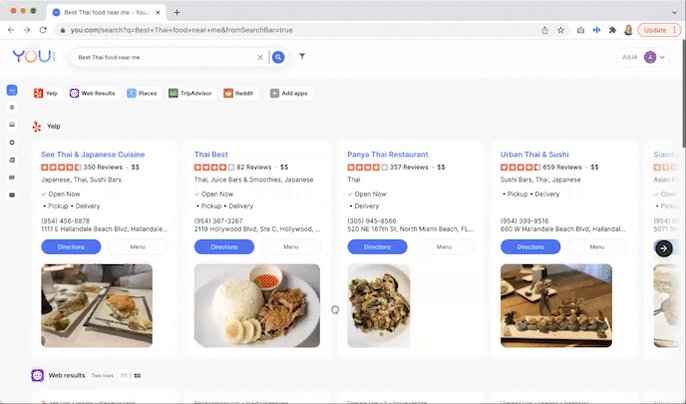Click the purple user avatar icon

(650, 57)
